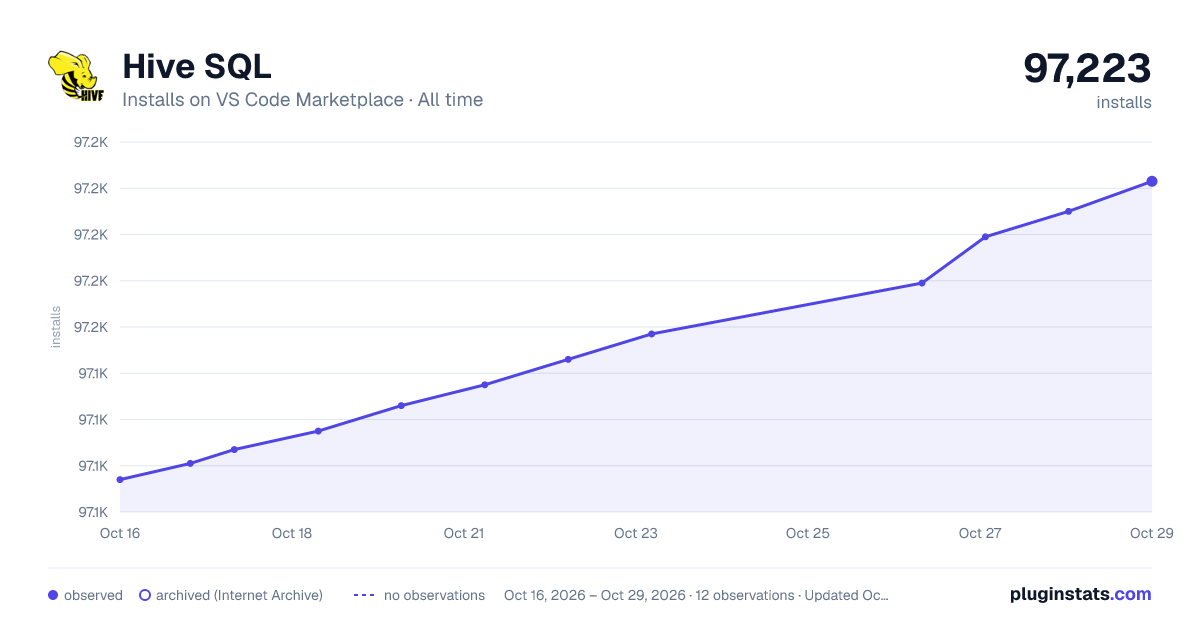1200x630 pixels.
Task: Click the 'no observations' legend label
Action: pyautogui.click(x=434, y=595)
